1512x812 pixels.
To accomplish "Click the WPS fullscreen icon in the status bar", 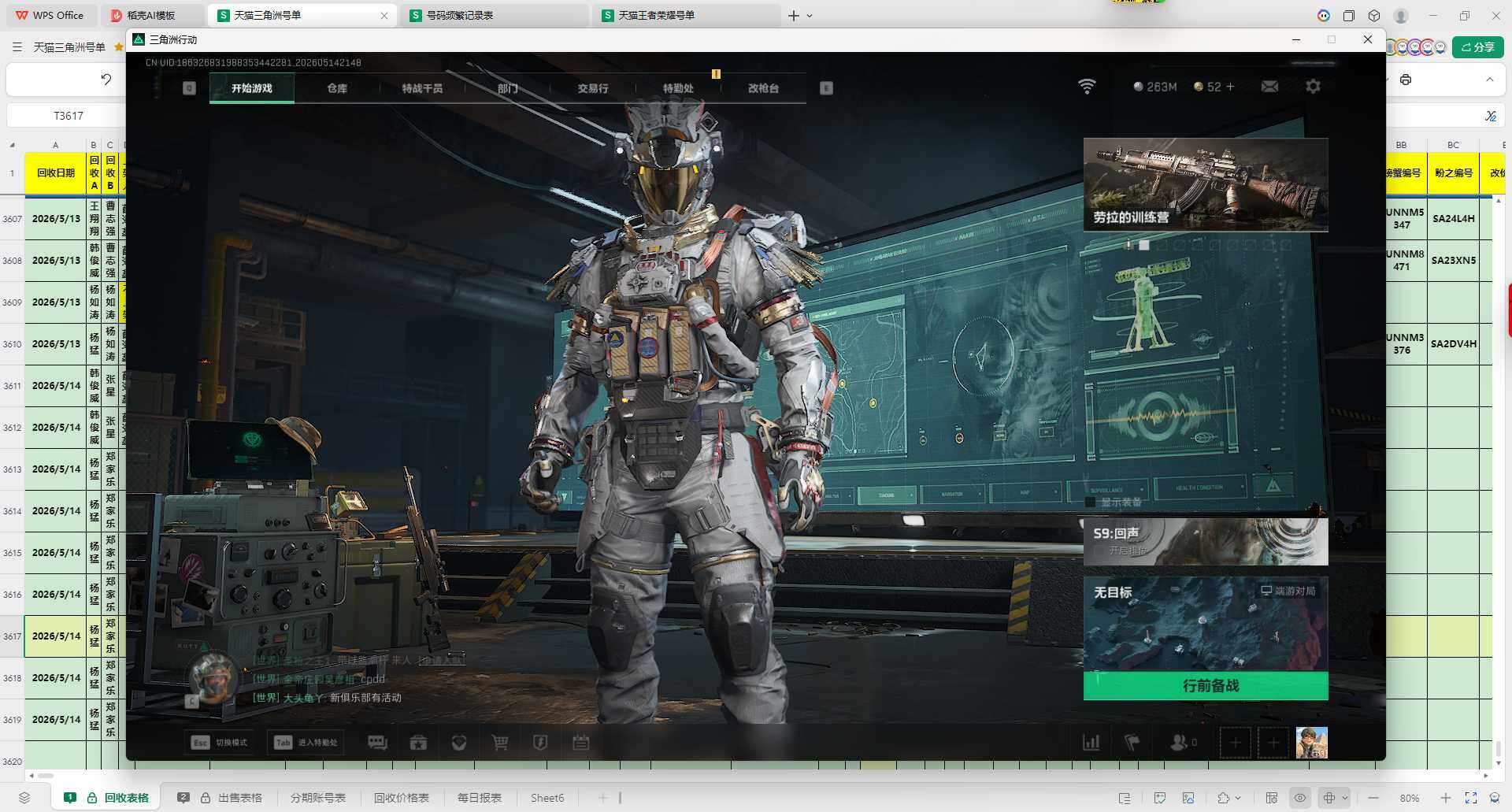I will [x=1470, y=798].
